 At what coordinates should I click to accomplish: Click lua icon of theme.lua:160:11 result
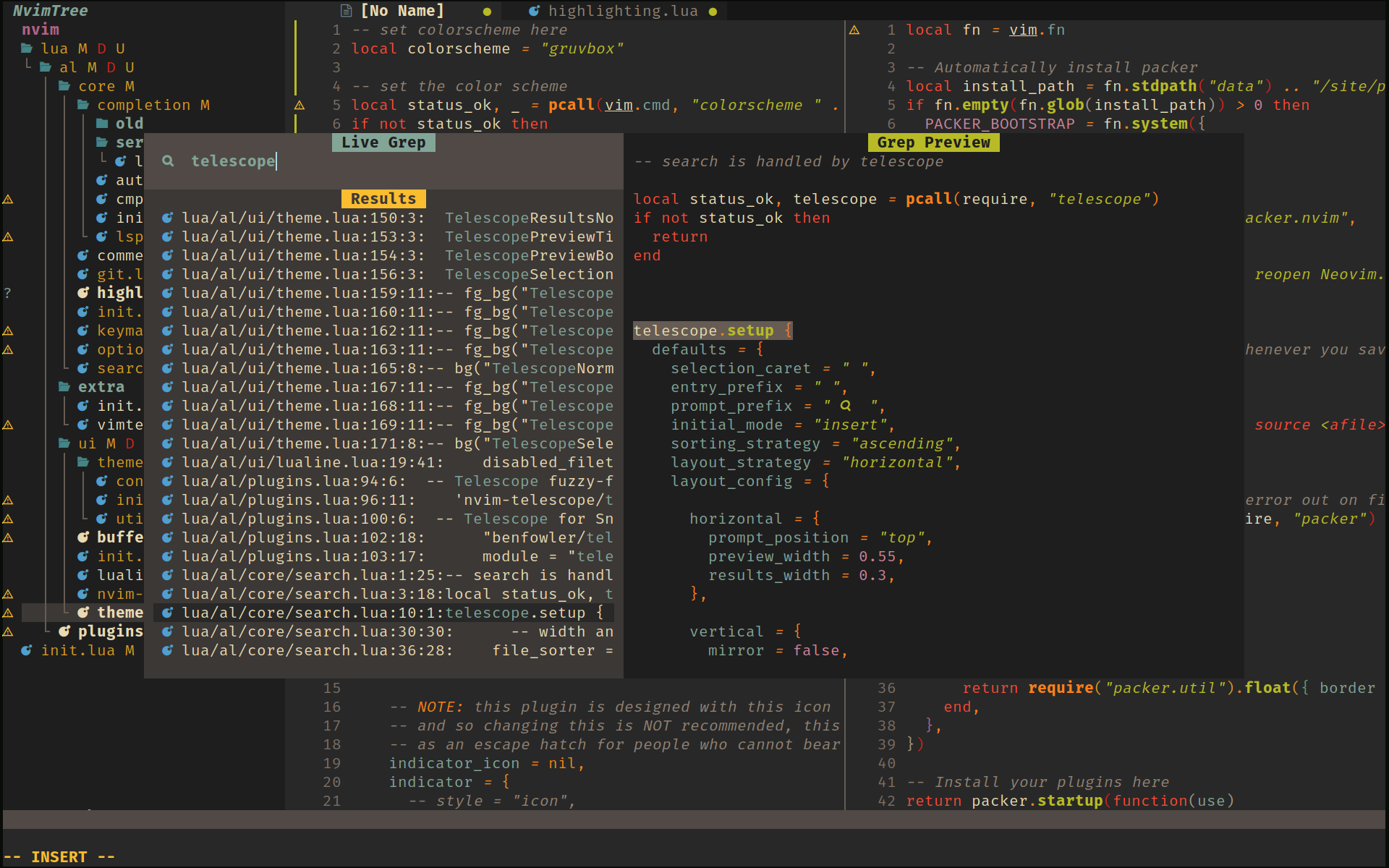(x=167, y=312)
